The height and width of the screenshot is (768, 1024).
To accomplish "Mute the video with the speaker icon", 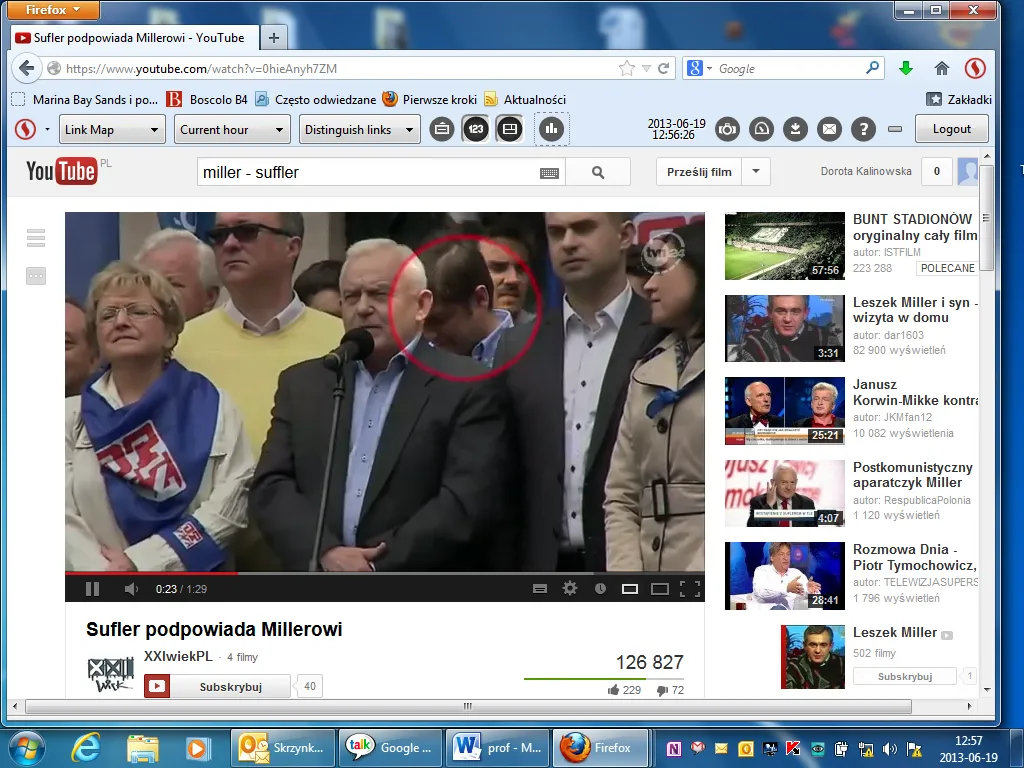I will (131, 589).
